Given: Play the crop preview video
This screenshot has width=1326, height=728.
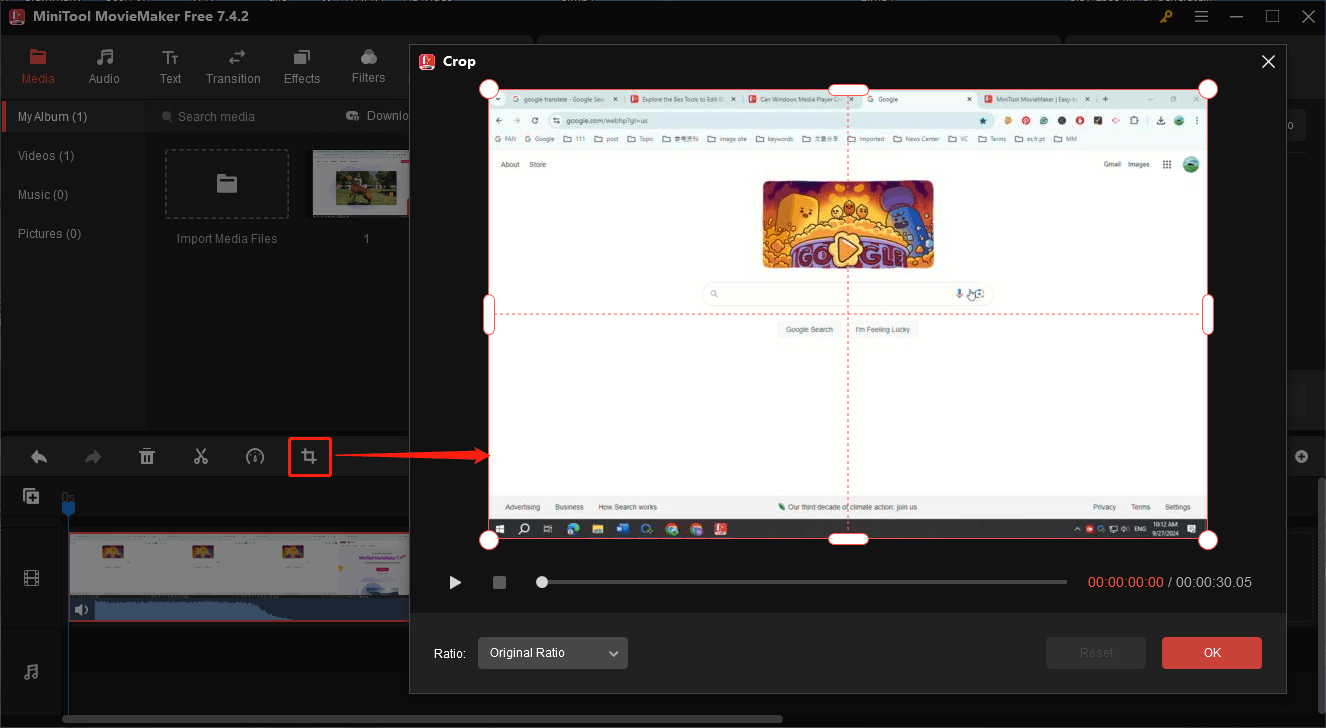Looking at the screenshot, I should (x=455, y=582).
